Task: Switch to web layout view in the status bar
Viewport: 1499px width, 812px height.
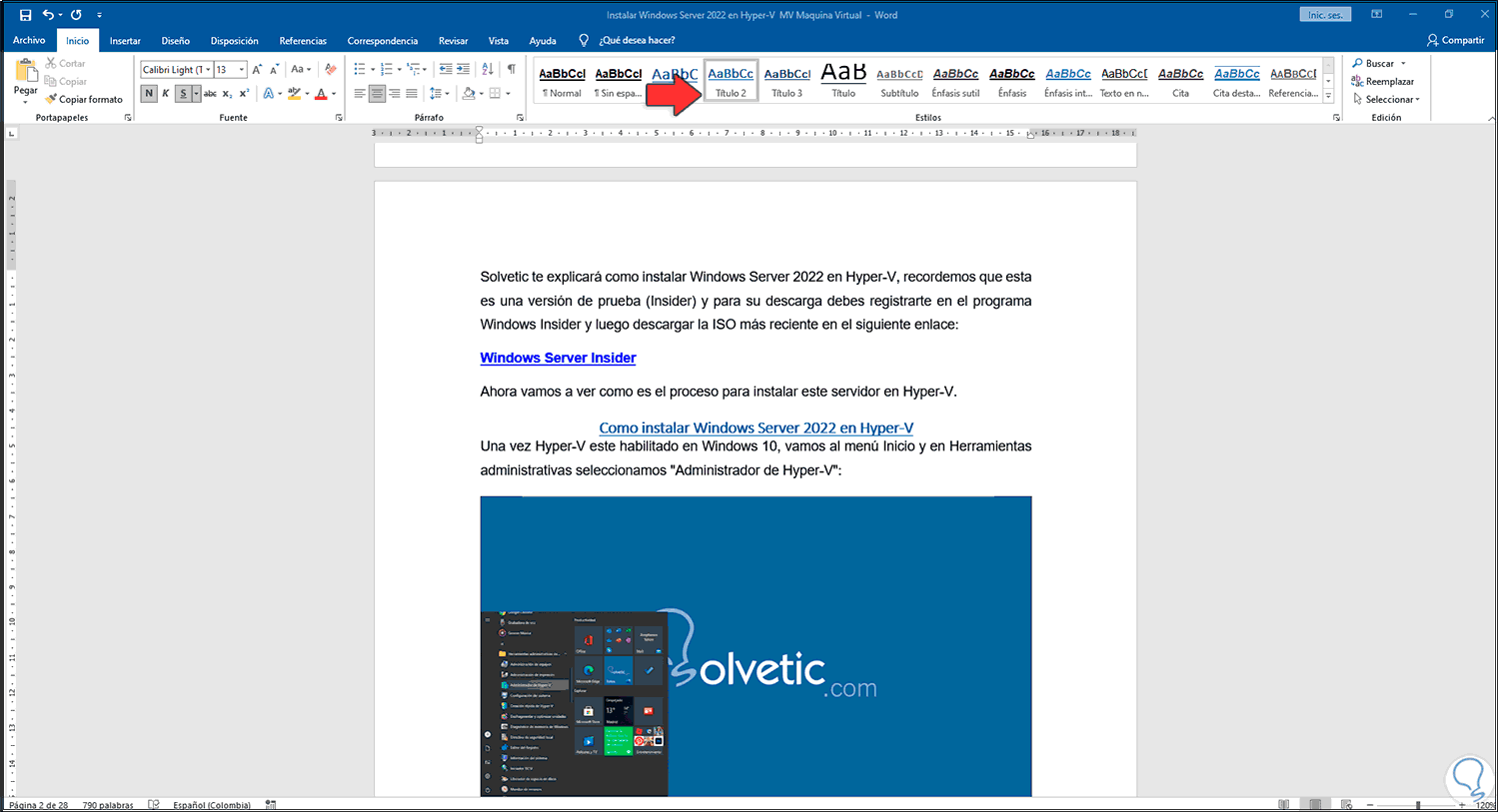Action: pyautogui.click(x=1348, y=805)
